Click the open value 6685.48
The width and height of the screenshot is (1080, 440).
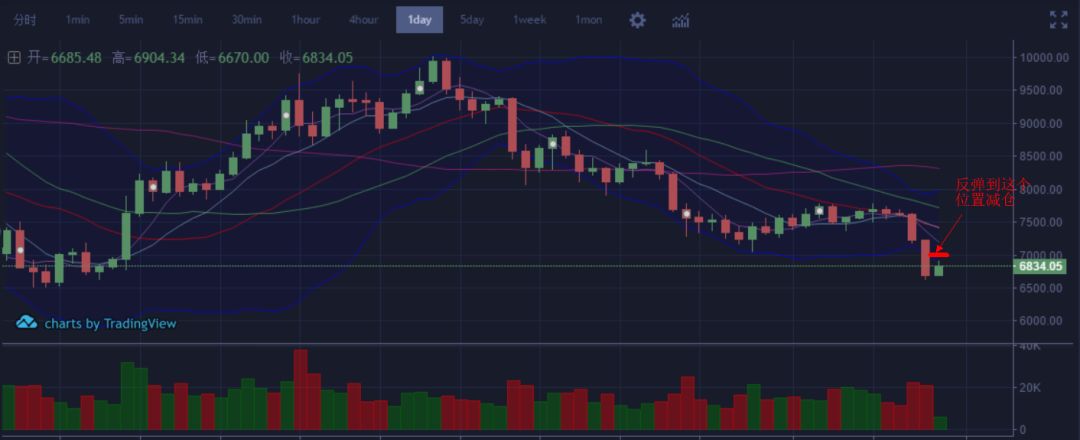pos(76,58)
